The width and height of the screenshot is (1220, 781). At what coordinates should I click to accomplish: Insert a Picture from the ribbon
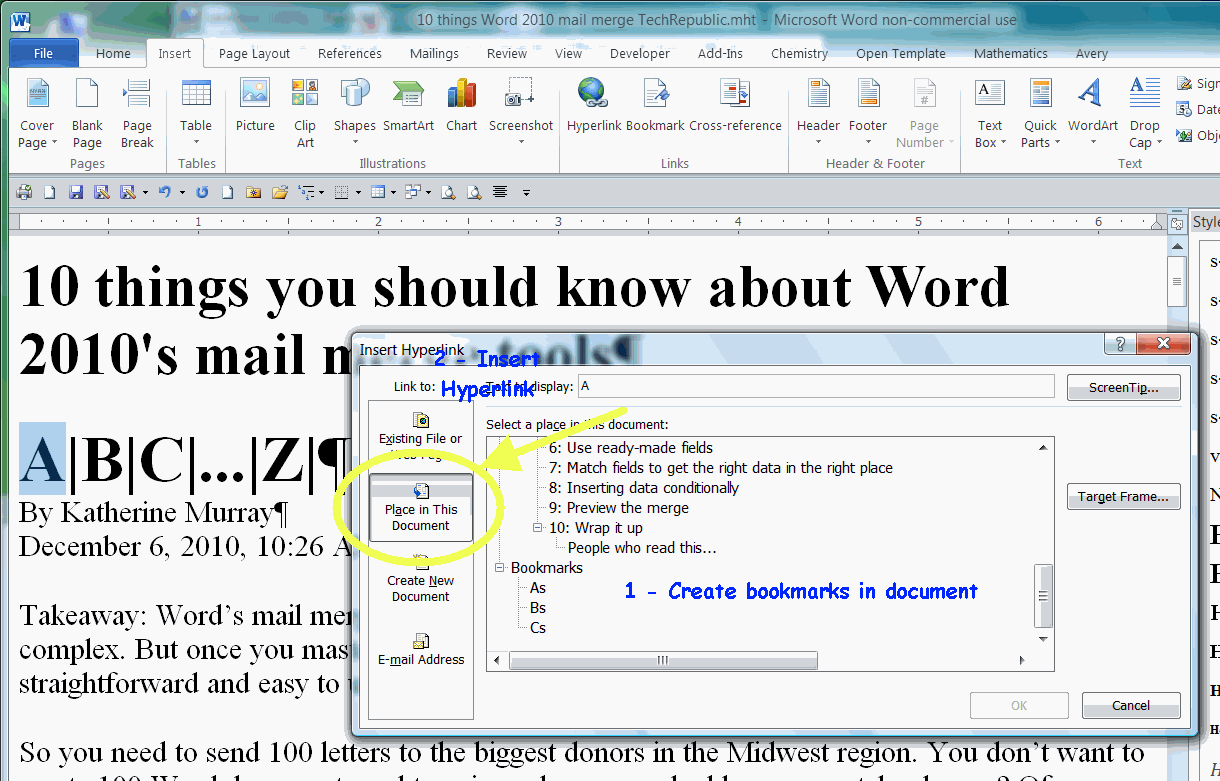tap(255, 112)
